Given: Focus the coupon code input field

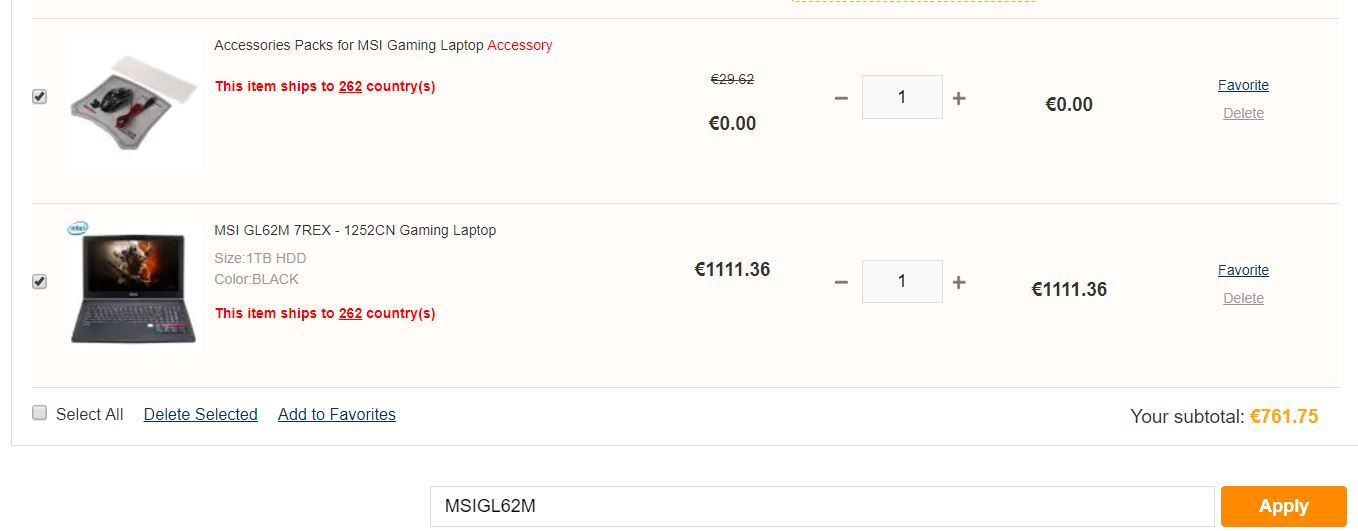Looking at the screenshot, I should point(822,506).
